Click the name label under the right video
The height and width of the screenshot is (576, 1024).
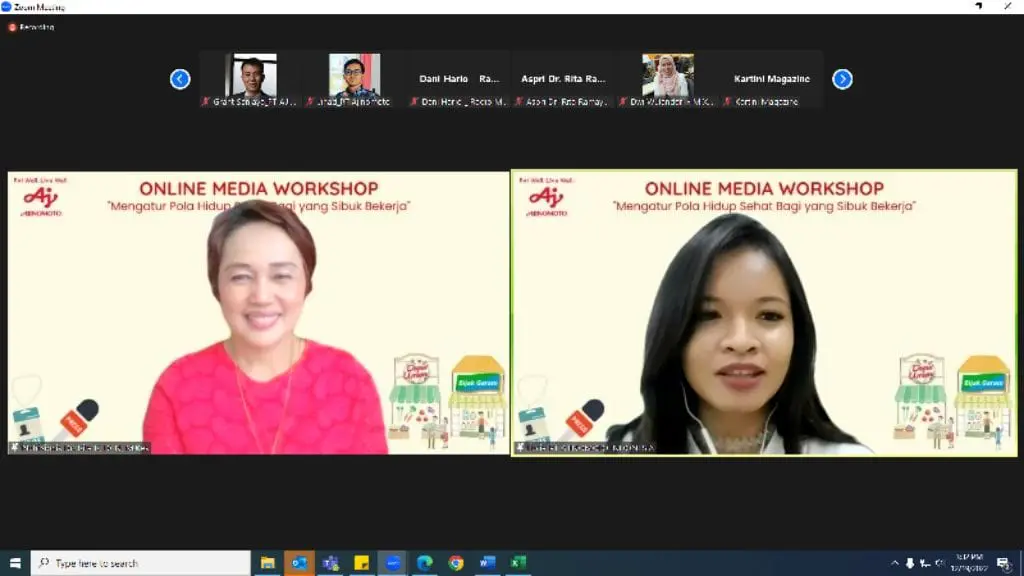(x=585, y=448)
